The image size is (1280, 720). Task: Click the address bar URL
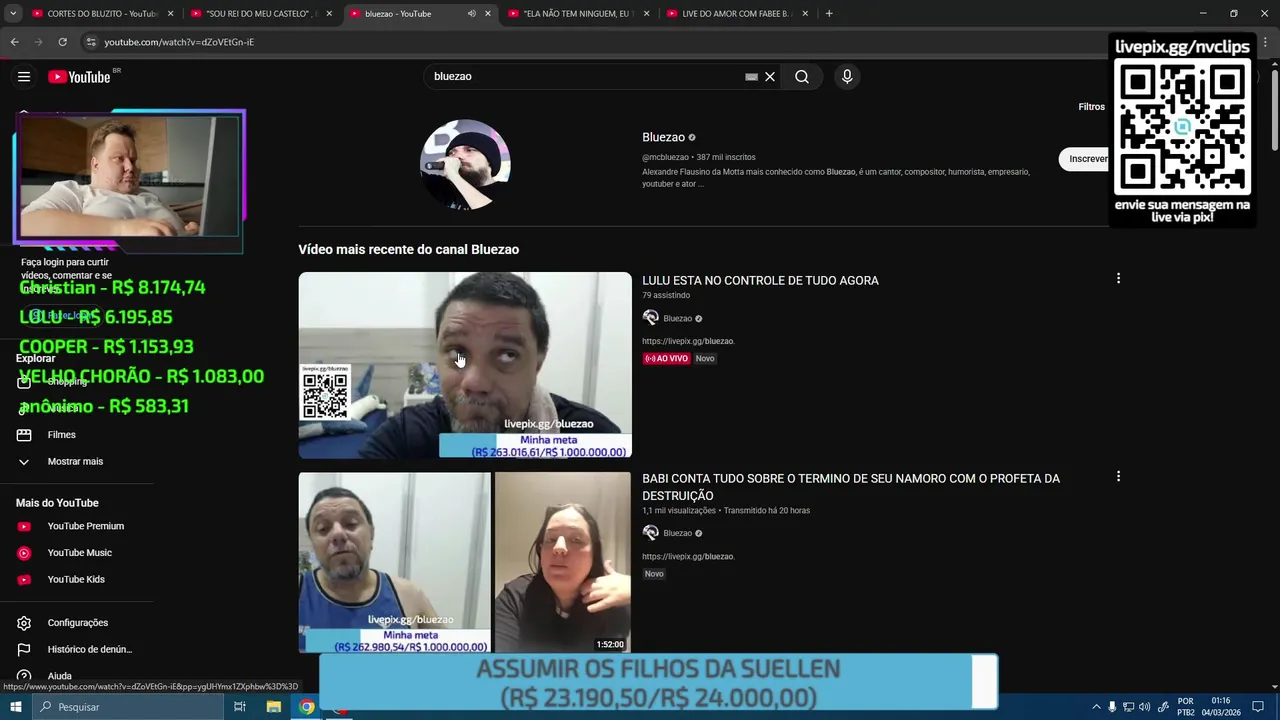(179, 42)
